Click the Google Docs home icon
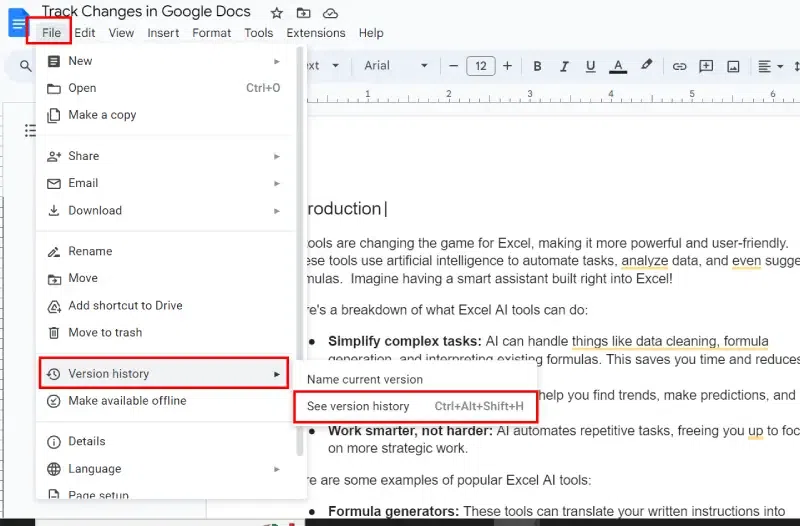The image size is (800, 526). pos(17,22)
